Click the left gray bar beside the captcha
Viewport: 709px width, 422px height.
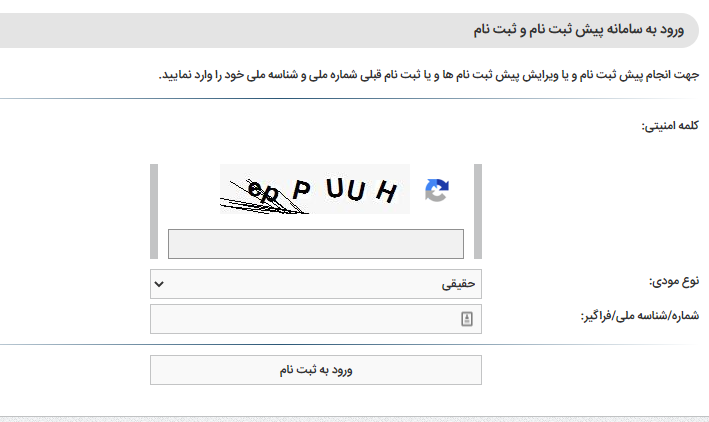pos(154,211)
